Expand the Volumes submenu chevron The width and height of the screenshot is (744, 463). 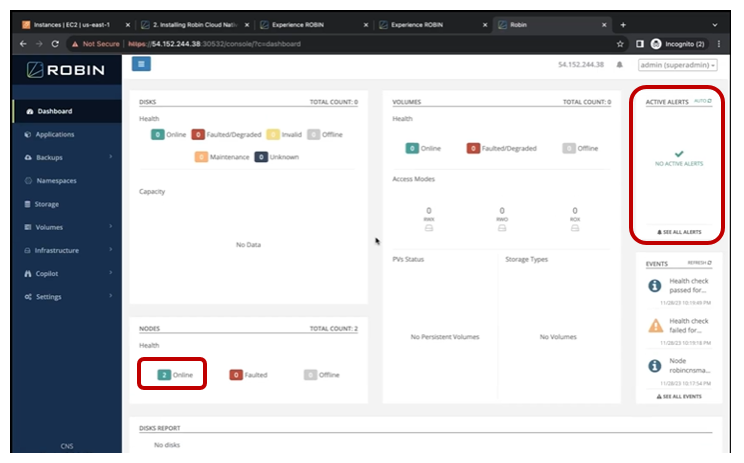111,226
